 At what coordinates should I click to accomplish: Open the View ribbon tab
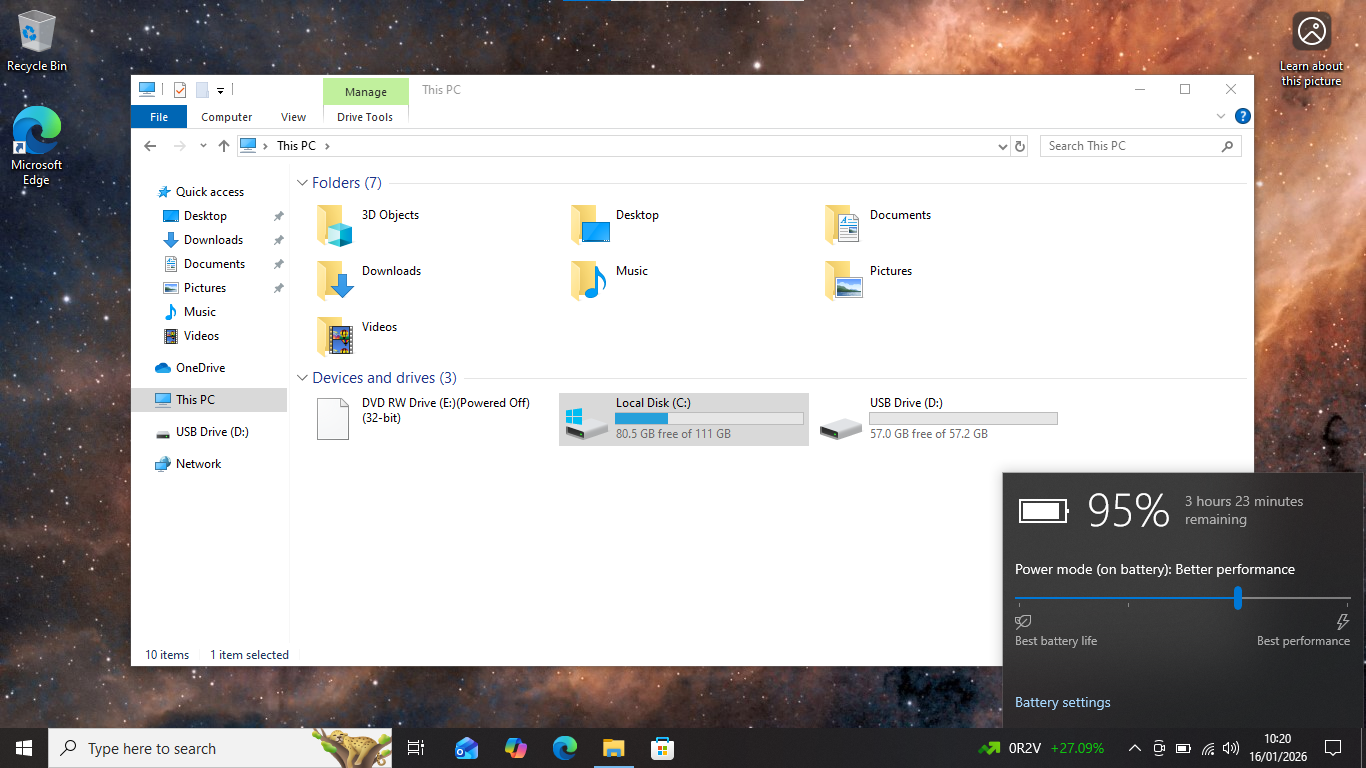293,117
